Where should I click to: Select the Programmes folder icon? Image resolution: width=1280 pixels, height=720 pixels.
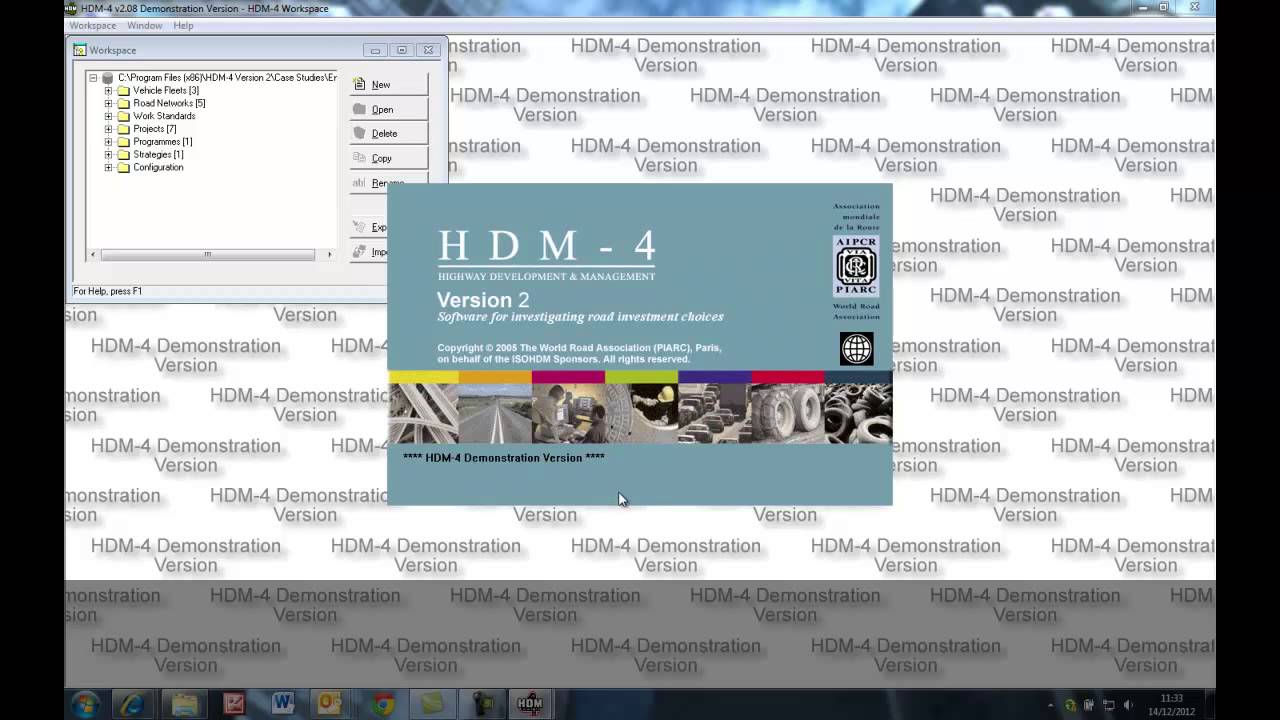coord(124,142)
